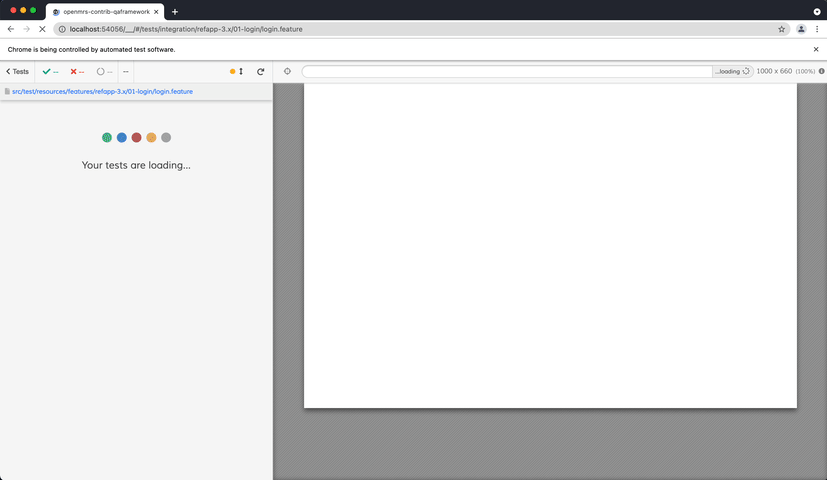Click the passed tests checkmark counter

(x=50, y=71)
